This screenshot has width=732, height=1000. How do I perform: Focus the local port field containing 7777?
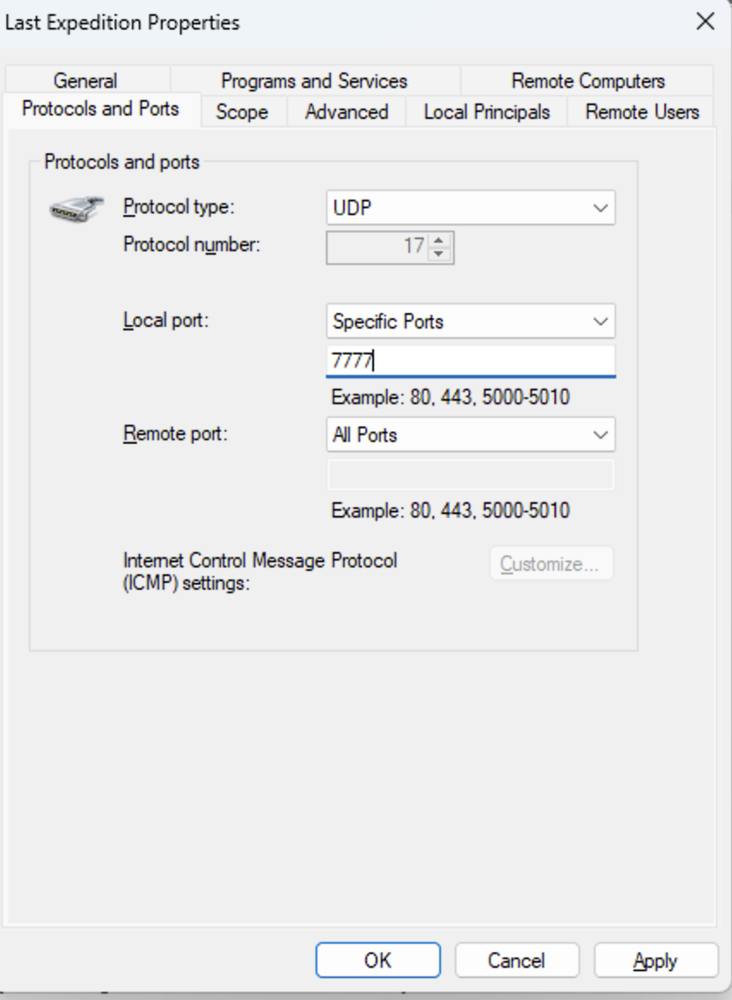(471, 361)
